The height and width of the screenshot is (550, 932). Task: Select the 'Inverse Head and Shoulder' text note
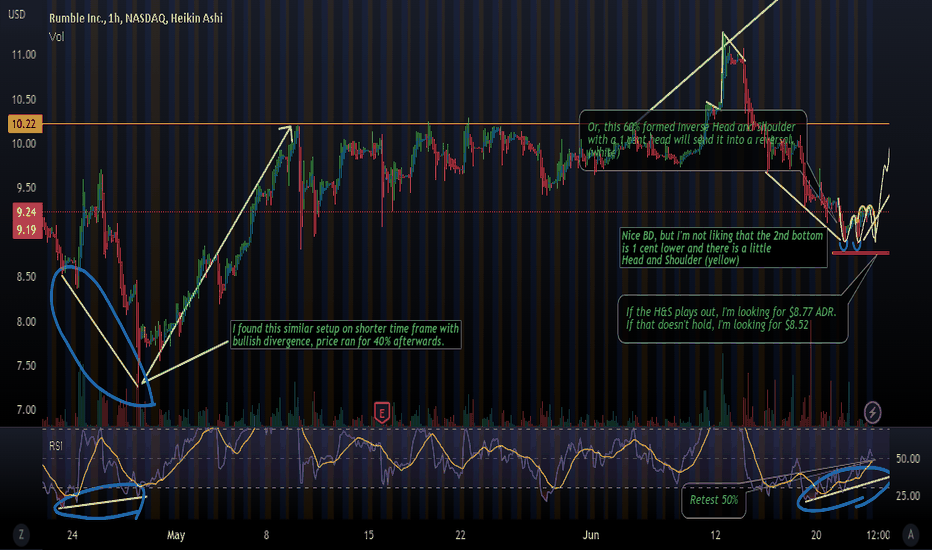coord(692,140)
